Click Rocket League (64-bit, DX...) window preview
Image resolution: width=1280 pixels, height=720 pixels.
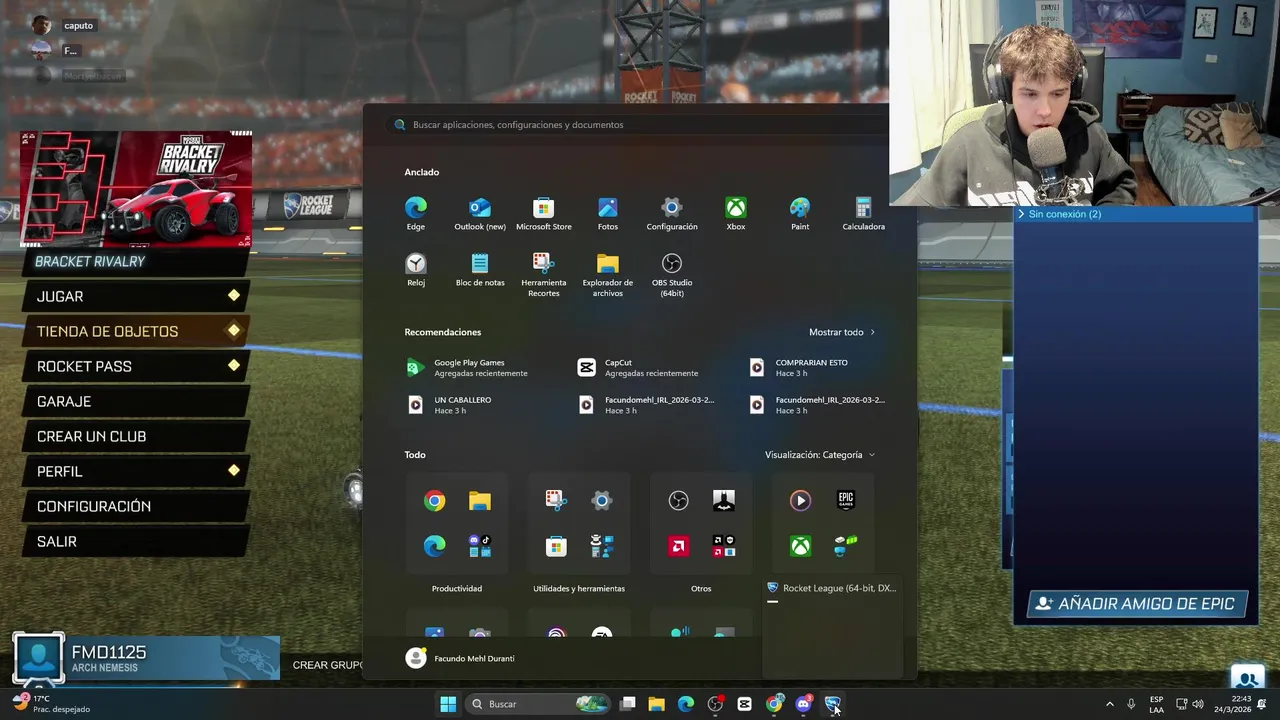832,628
